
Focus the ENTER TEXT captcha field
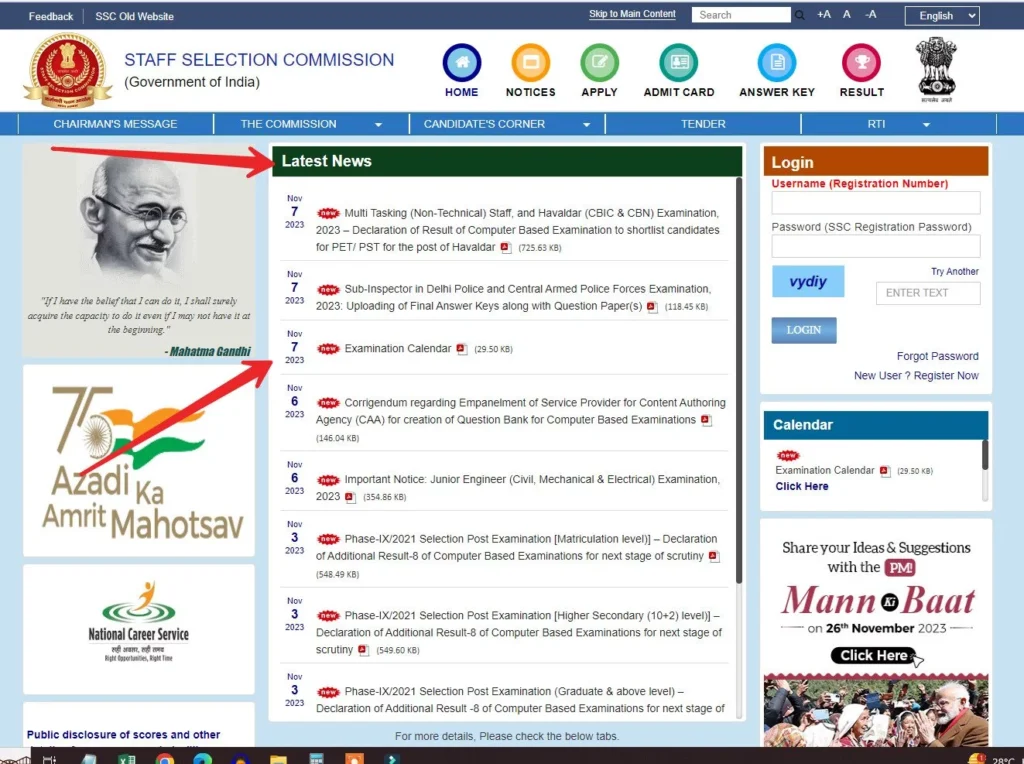928,293
